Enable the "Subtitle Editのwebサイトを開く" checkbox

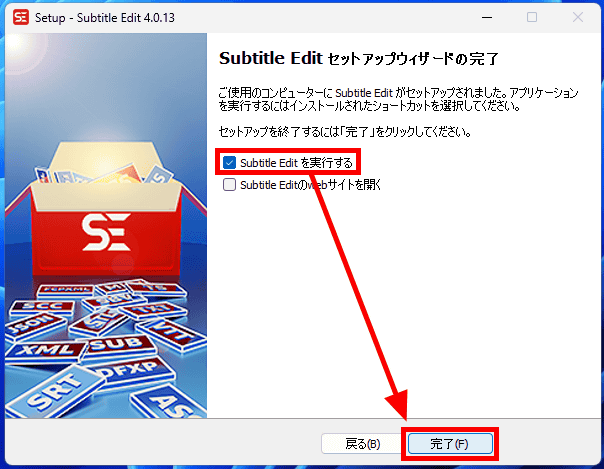pos(229,184)
